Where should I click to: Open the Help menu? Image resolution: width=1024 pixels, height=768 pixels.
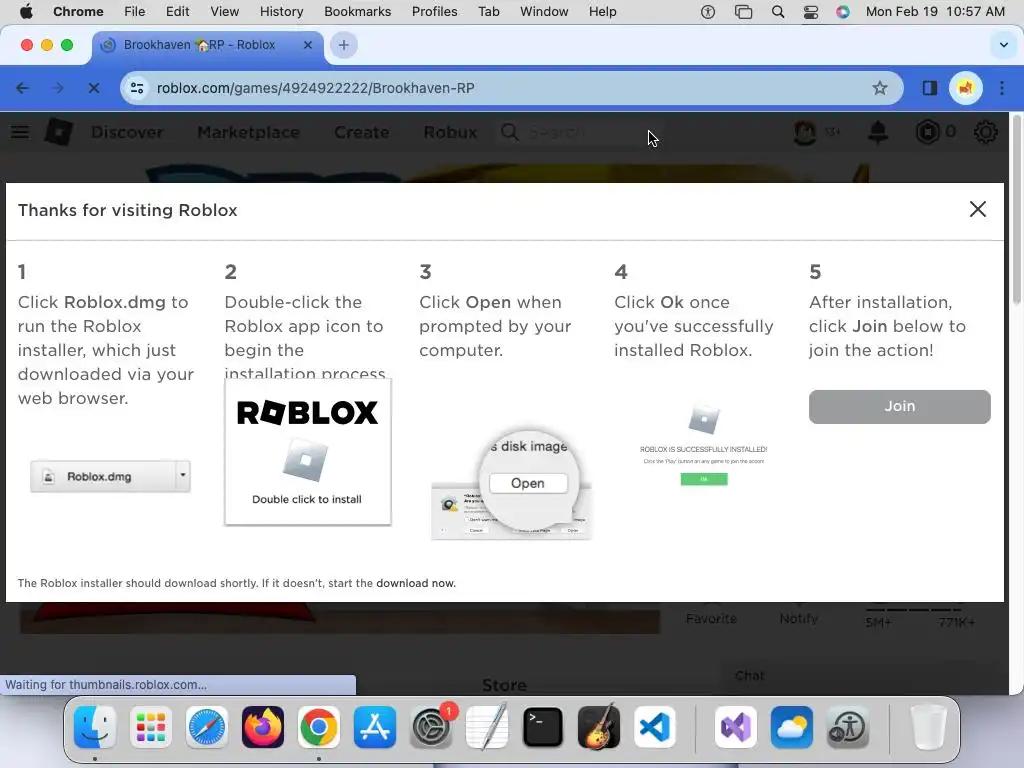(602, 12)
